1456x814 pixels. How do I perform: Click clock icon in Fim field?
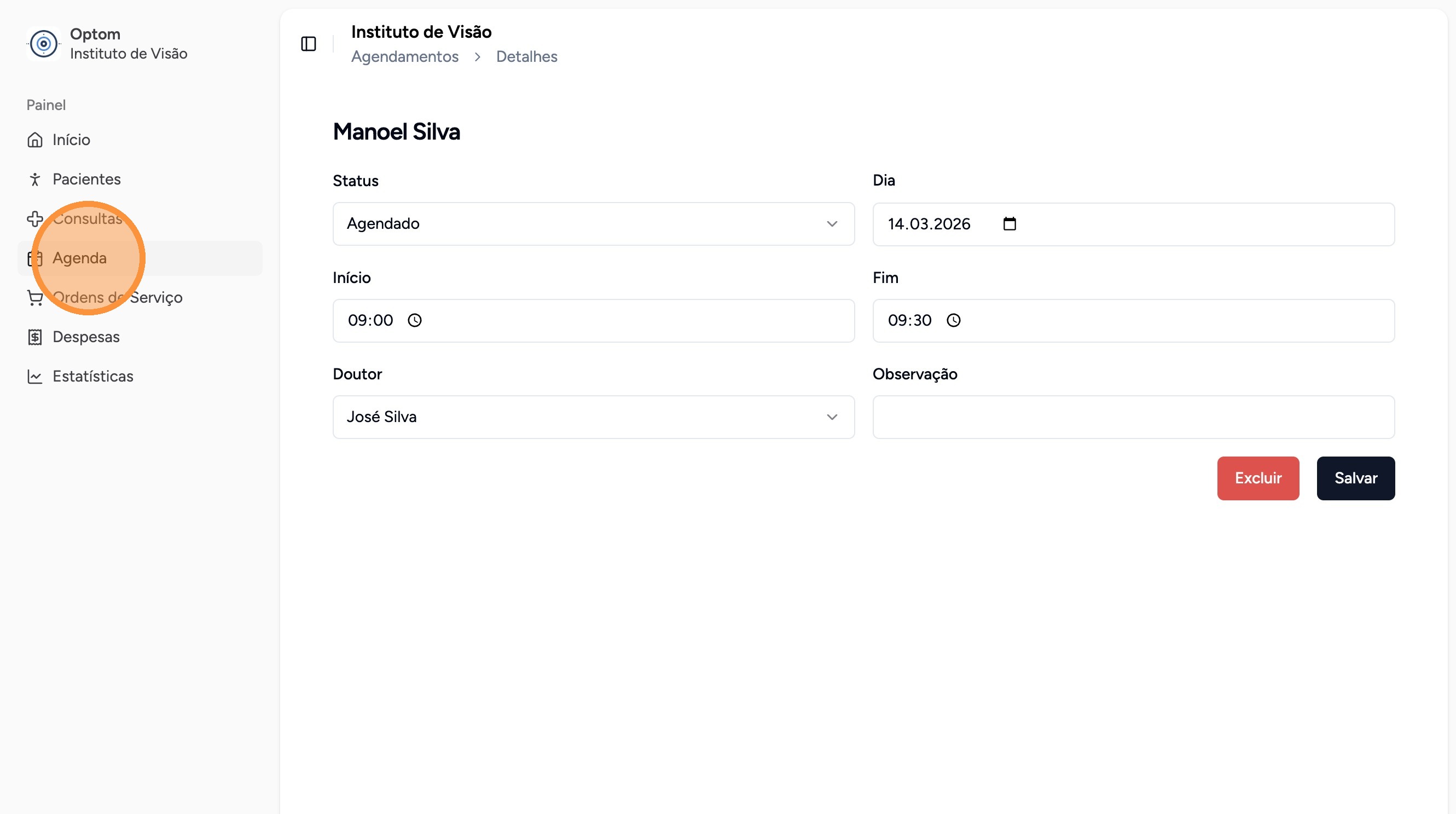(954, 321)
